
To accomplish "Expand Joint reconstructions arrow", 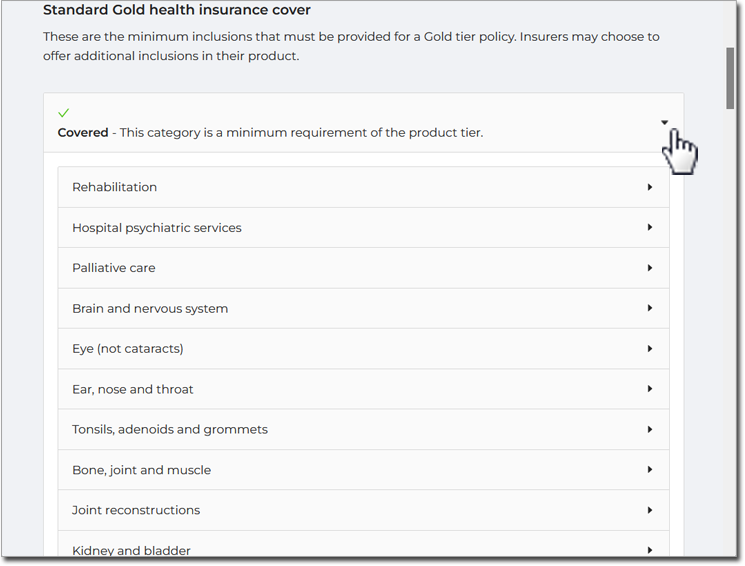I will (649, 510).
